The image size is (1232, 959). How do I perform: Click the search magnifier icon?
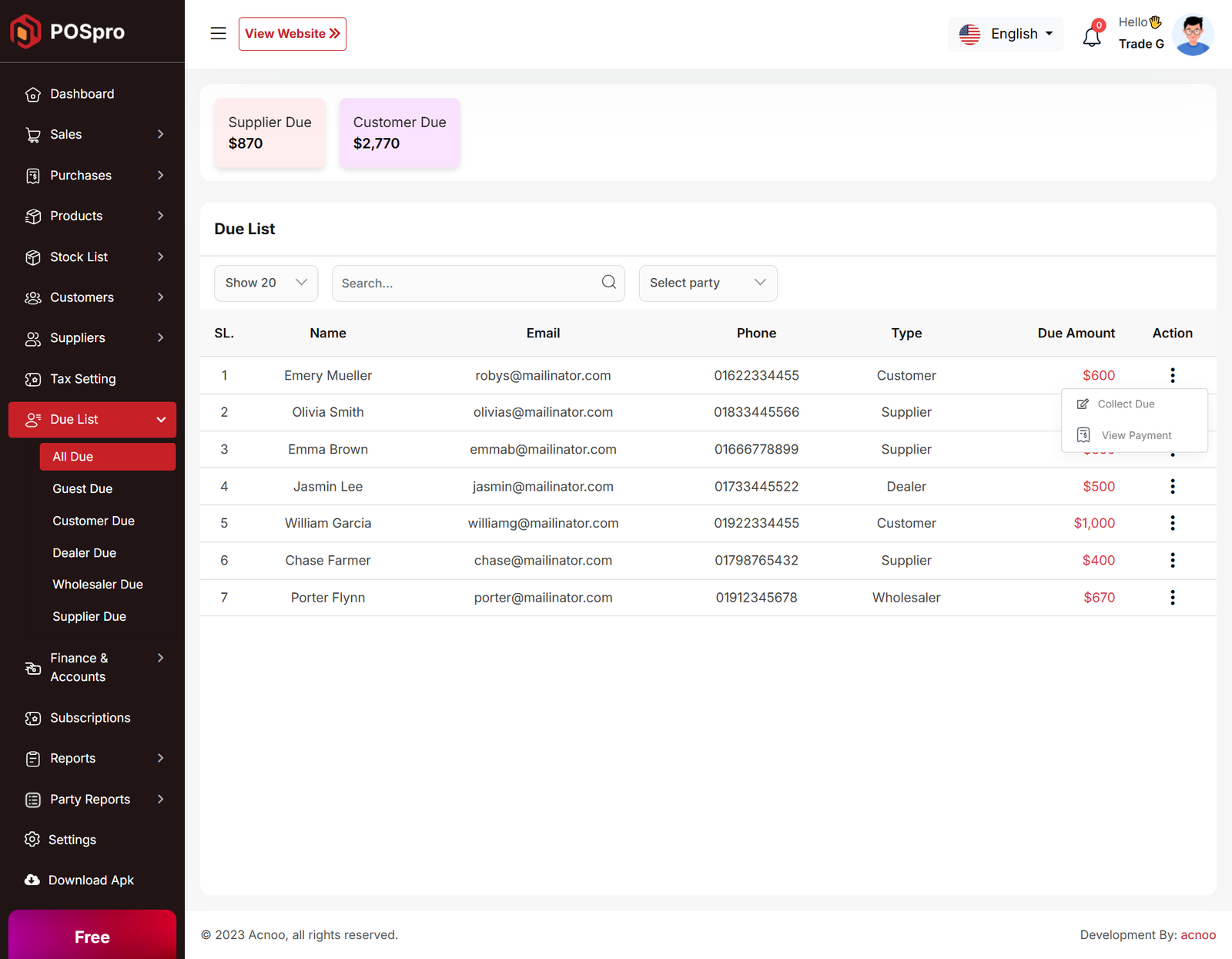[x=608, y=282]
